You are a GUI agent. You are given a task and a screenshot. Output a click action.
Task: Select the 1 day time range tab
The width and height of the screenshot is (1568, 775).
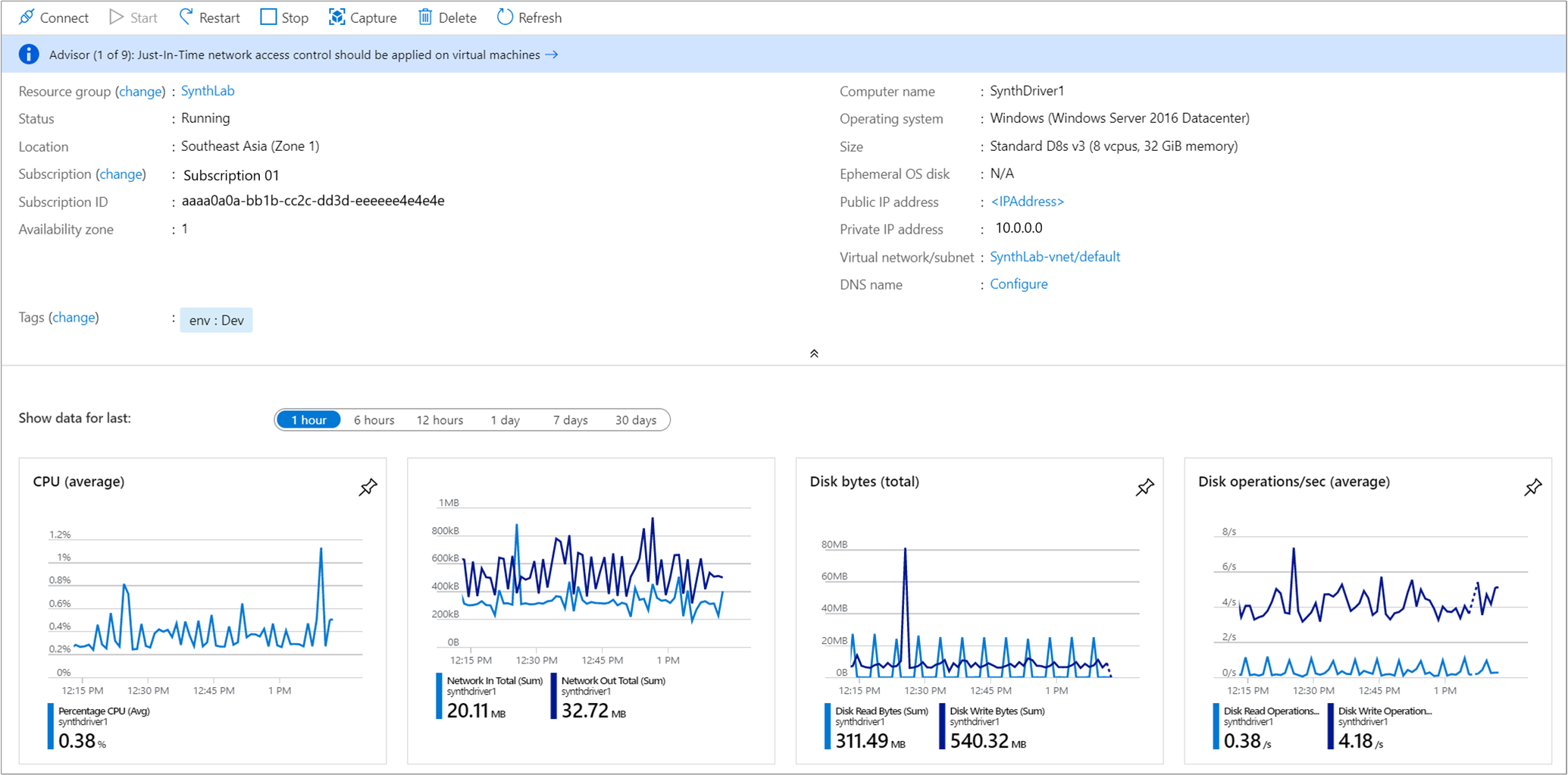pos(505,419)
